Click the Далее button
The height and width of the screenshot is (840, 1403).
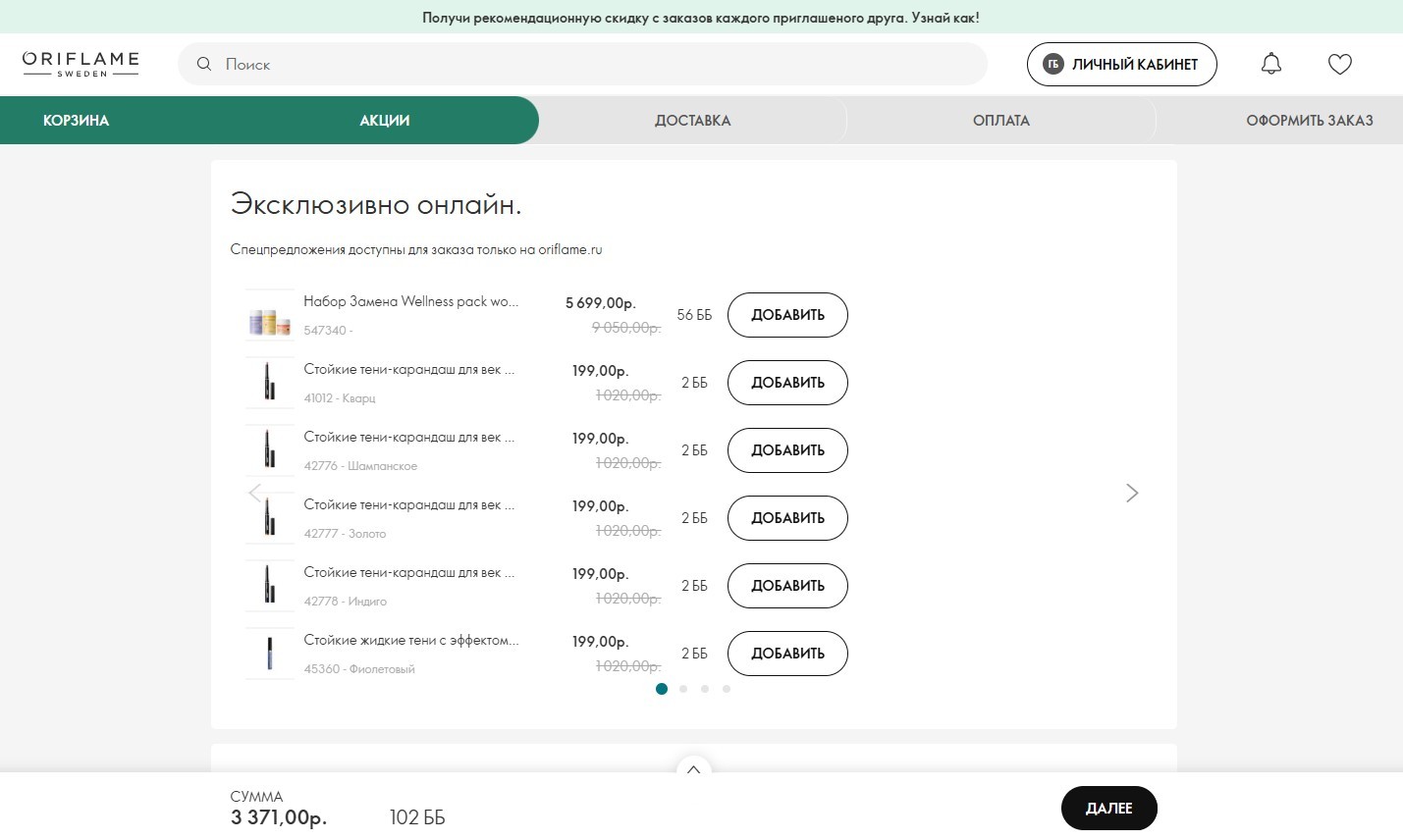click(1109, 809)
